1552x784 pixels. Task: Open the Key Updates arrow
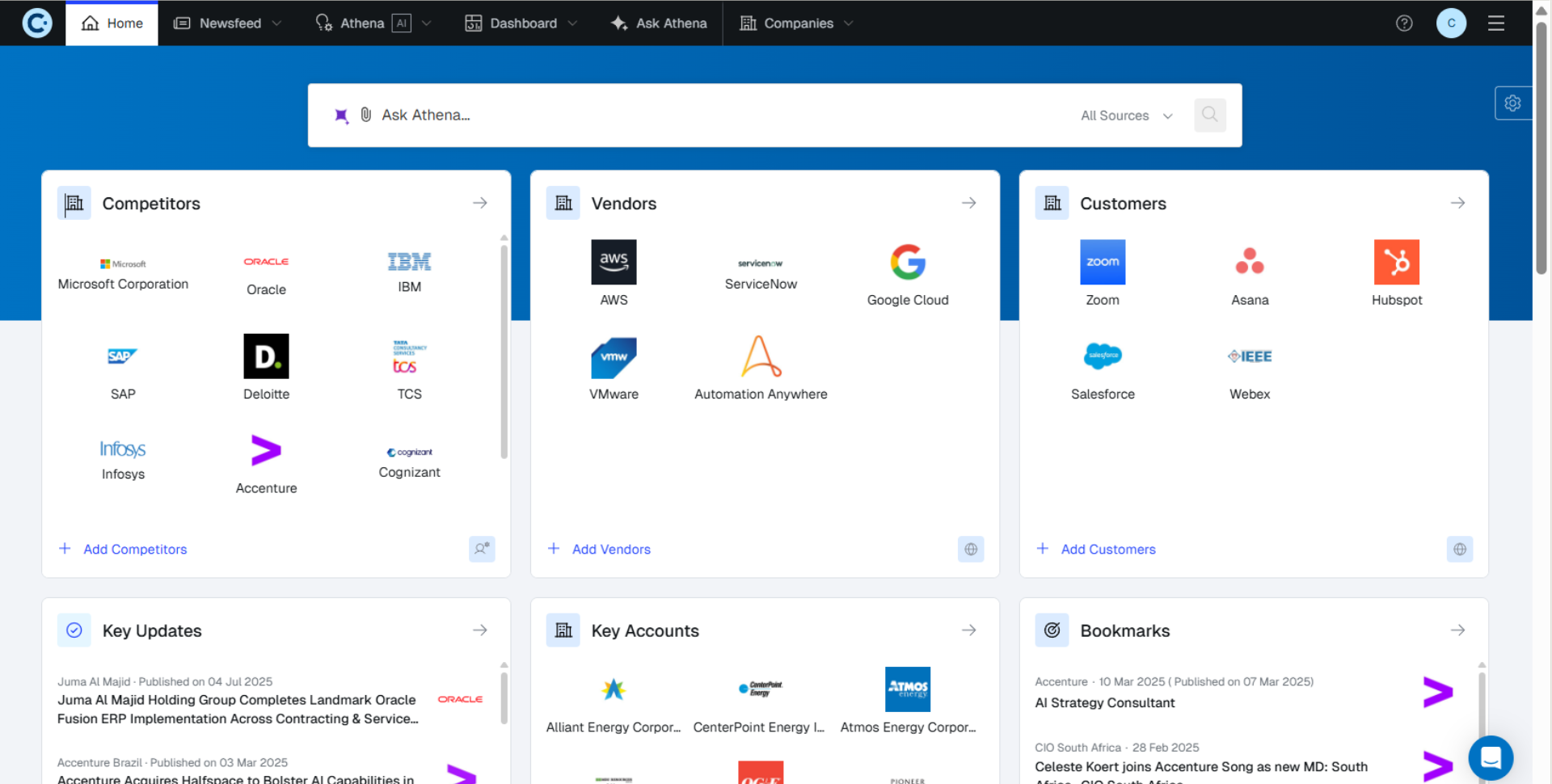[x=480, y=630]
